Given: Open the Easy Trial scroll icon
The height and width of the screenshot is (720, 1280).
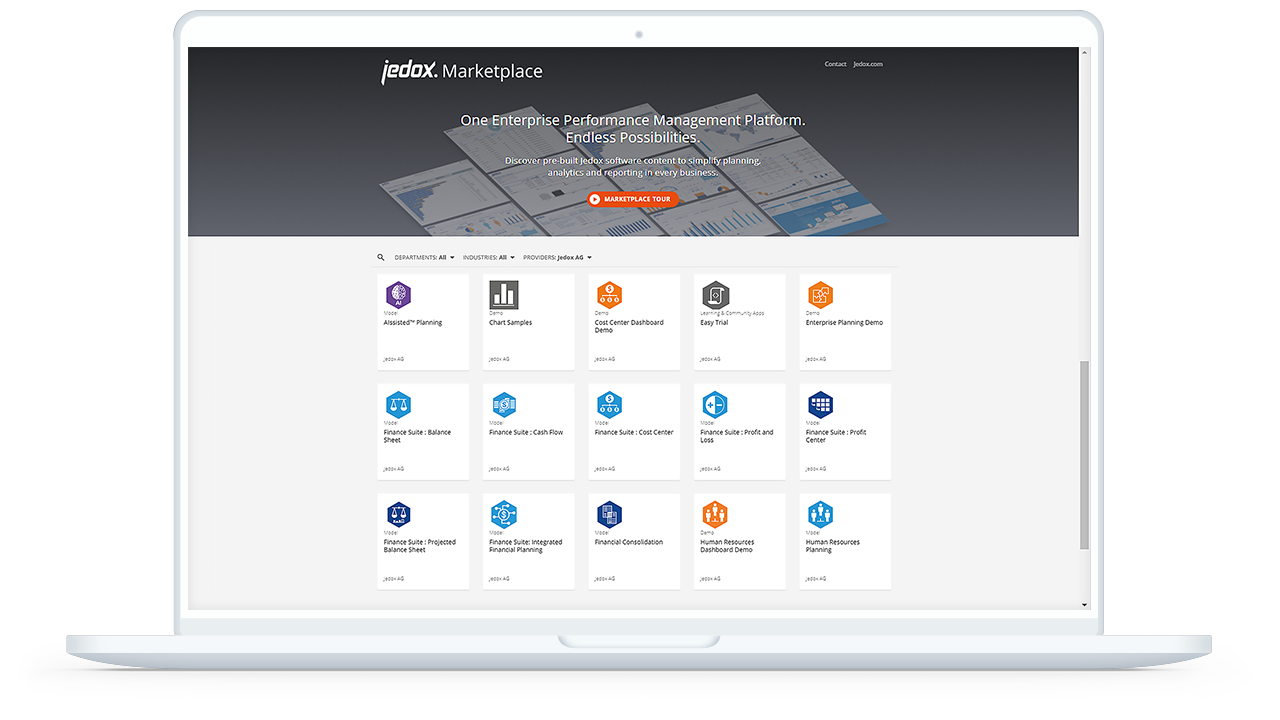Looking at the screenshot, I should tap(715, 295).
